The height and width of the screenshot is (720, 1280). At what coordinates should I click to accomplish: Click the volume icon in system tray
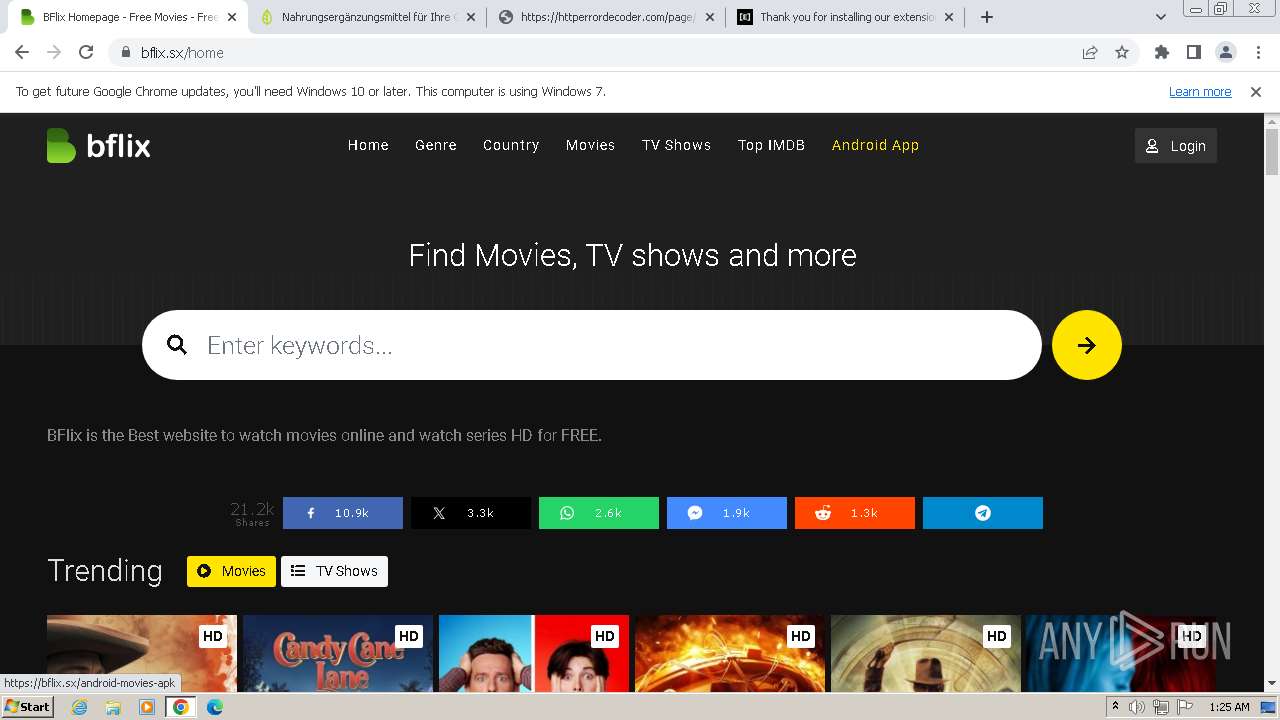click(1137, 707)
